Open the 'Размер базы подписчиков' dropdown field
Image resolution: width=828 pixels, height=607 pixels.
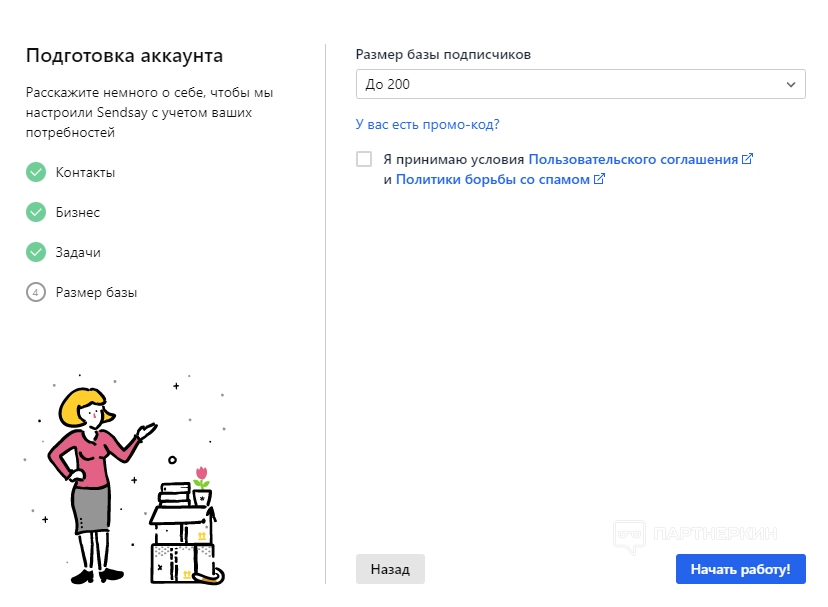tap(570, 84)
